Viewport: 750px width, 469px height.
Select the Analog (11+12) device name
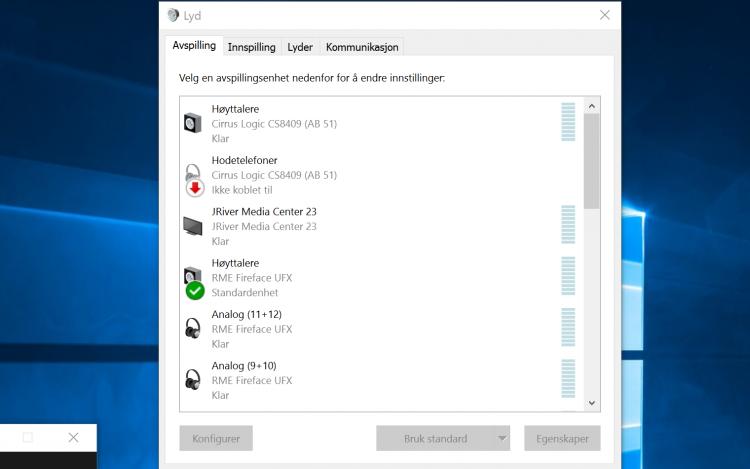pyautogui.click(x=247, y=314)
